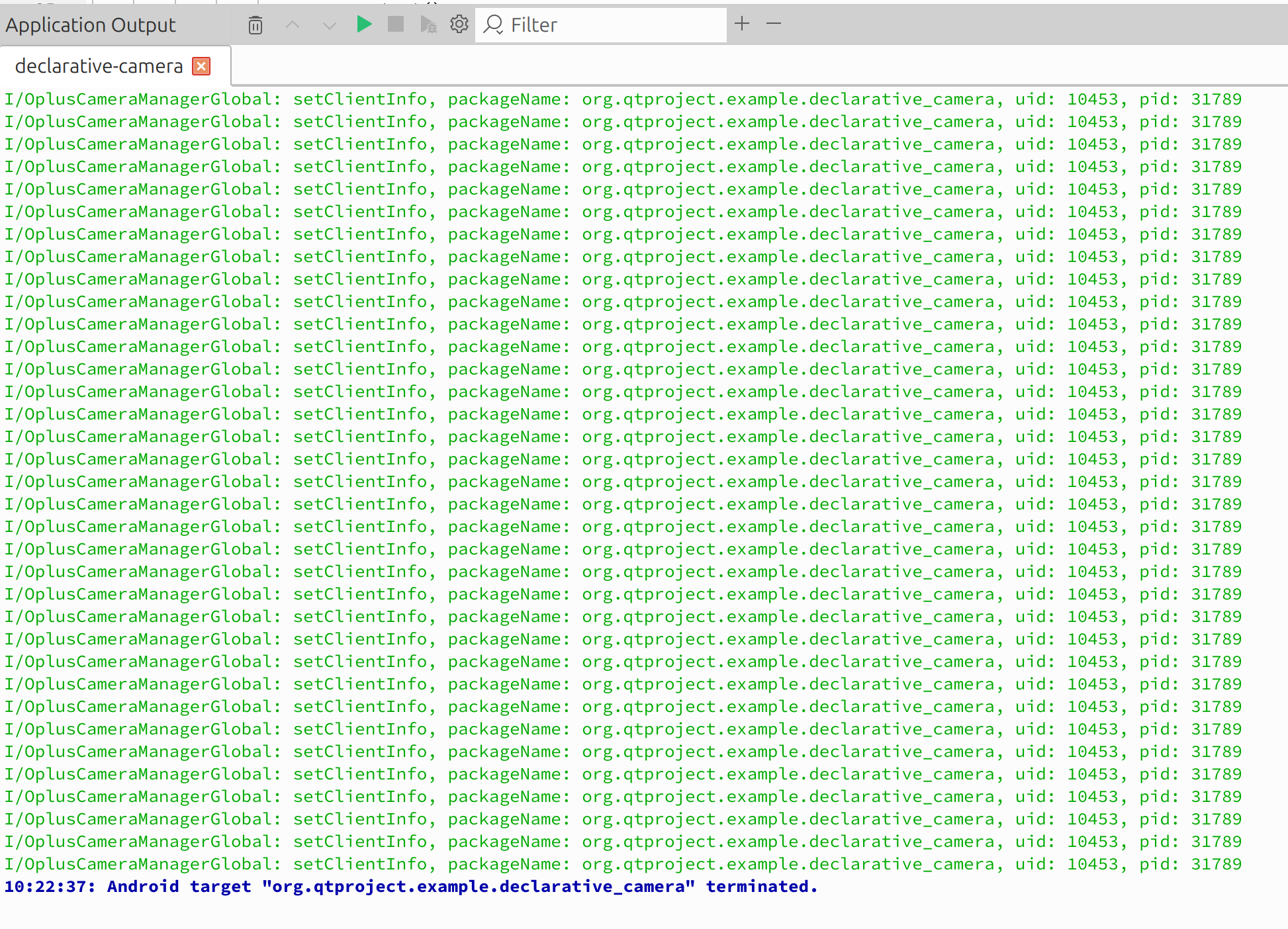The image size is (1288, 929).
Task: Zoom in output with plus icon
Action: click(742, 24)
